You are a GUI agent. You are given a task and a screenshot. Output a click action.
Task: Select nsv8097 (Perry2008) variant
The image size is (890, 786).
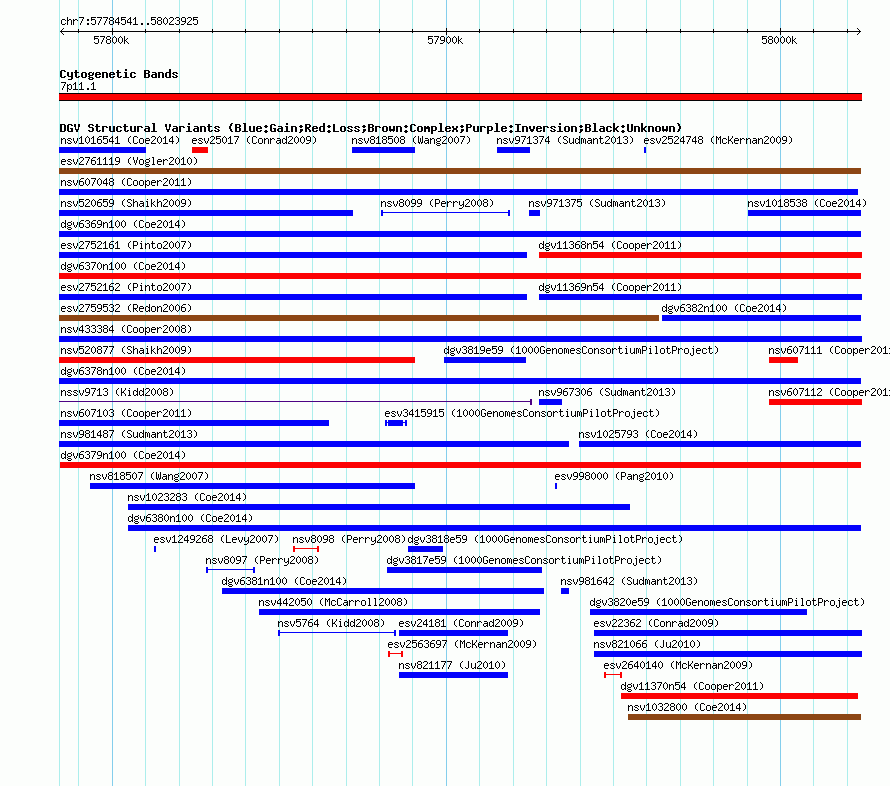coord(230,570)
